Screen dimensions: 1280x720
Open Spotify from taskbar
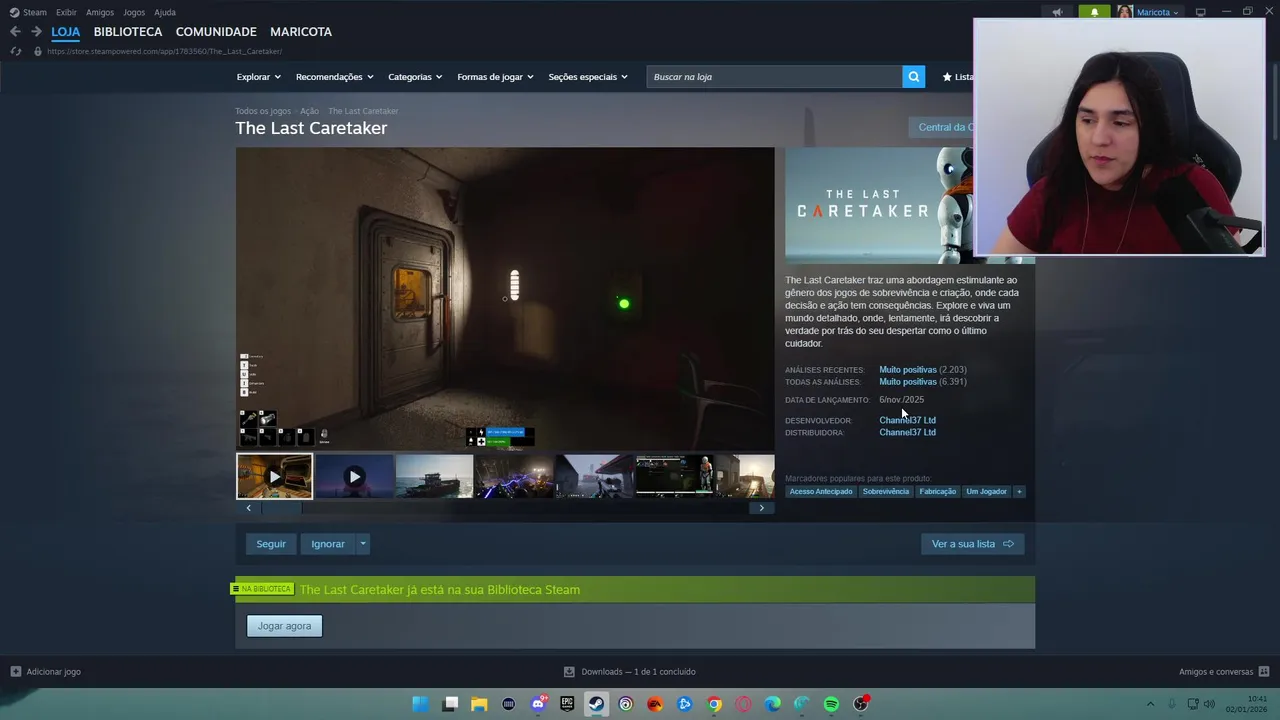831,704
